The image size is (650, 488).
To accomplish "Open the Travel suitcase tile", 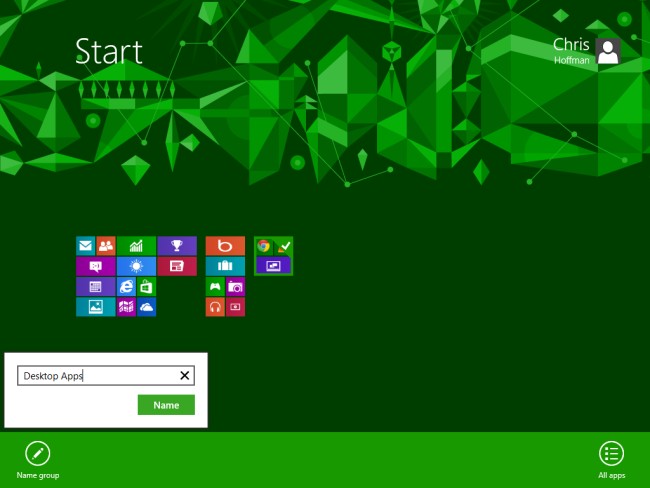I will pos(225,266).
